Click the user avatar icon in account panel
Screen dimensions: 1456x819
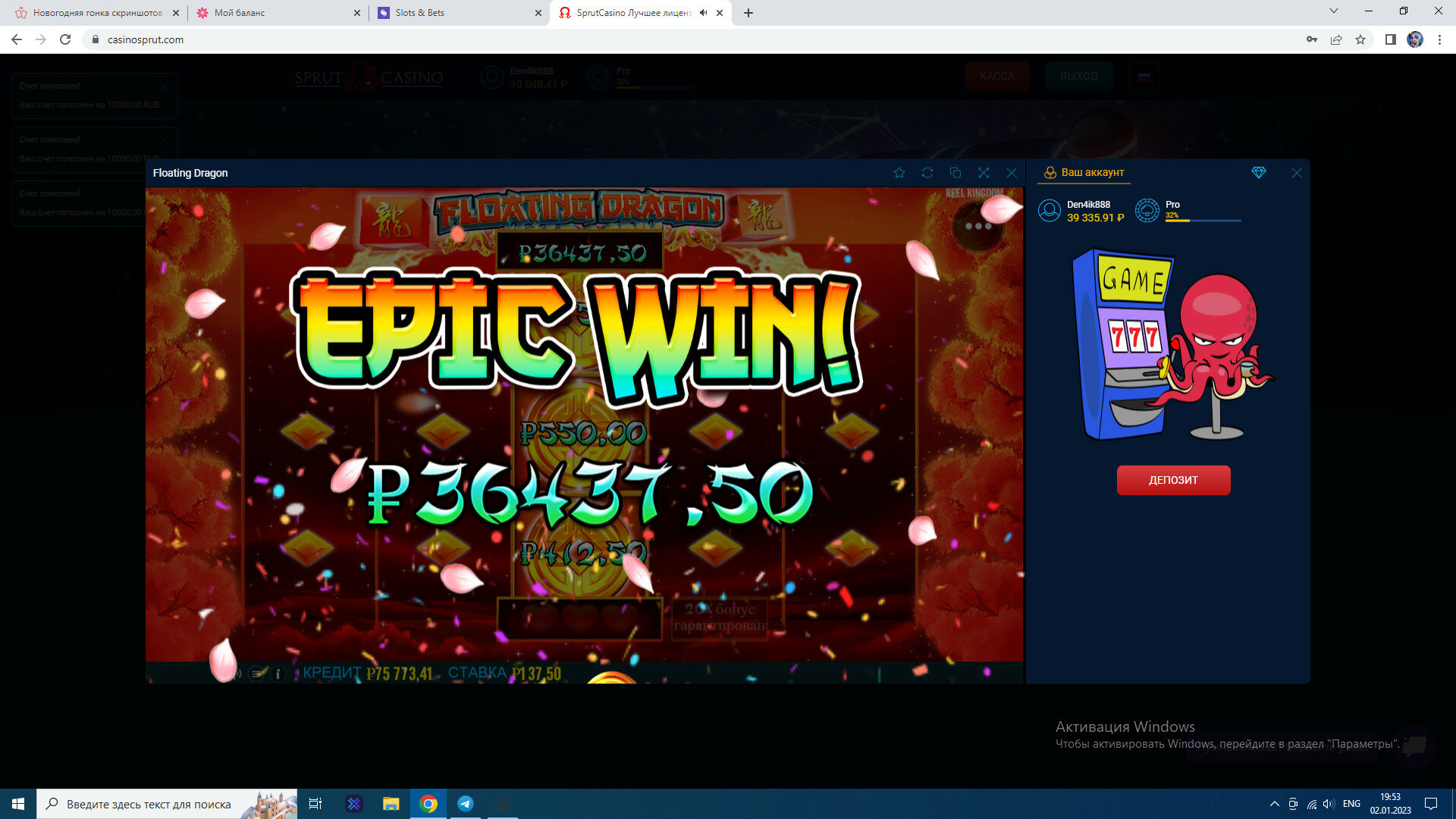[x=1050, y=210]
